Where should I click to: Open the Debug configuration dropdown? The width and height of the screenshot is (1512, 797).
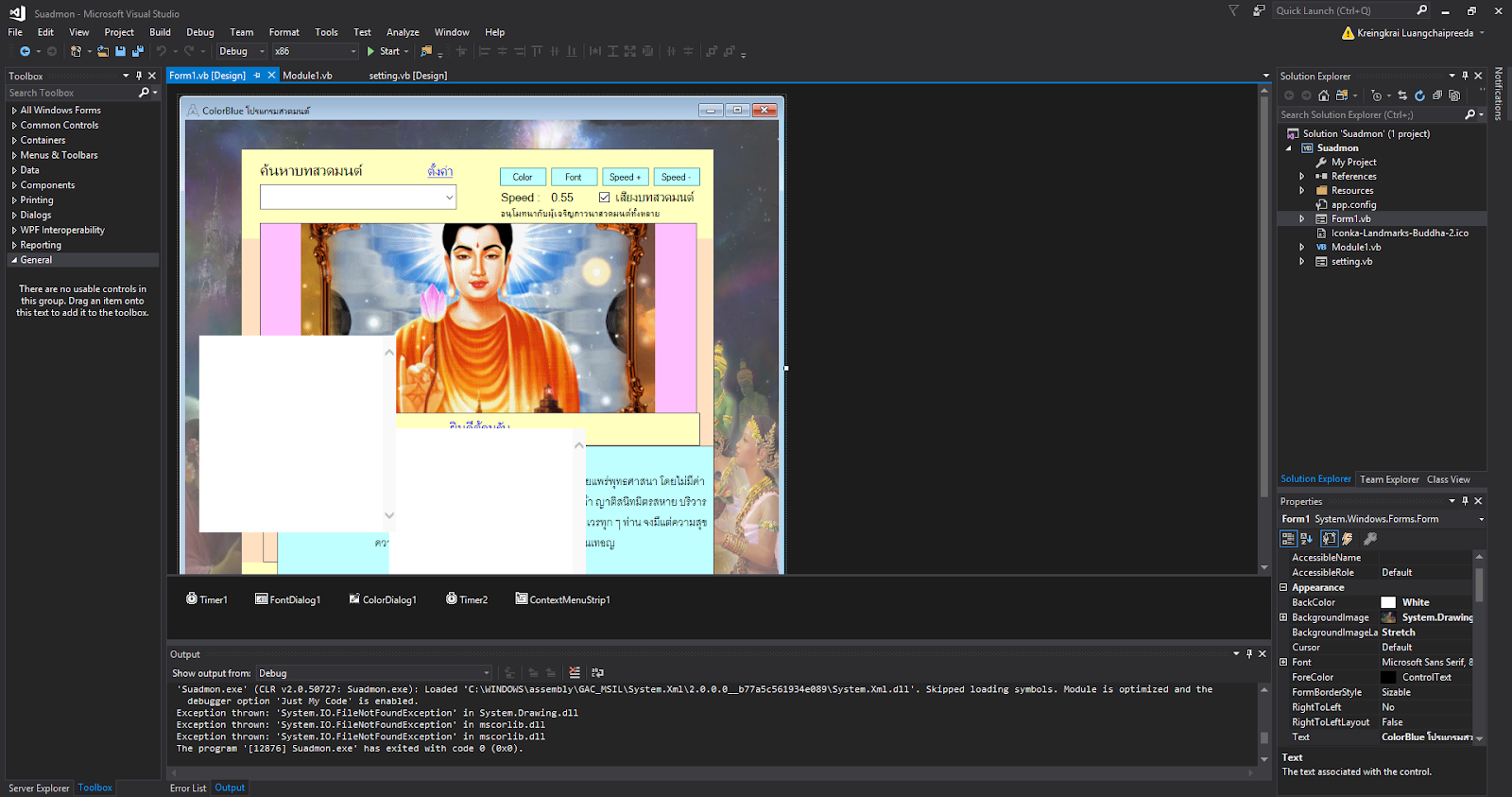(x=242, y=51)
